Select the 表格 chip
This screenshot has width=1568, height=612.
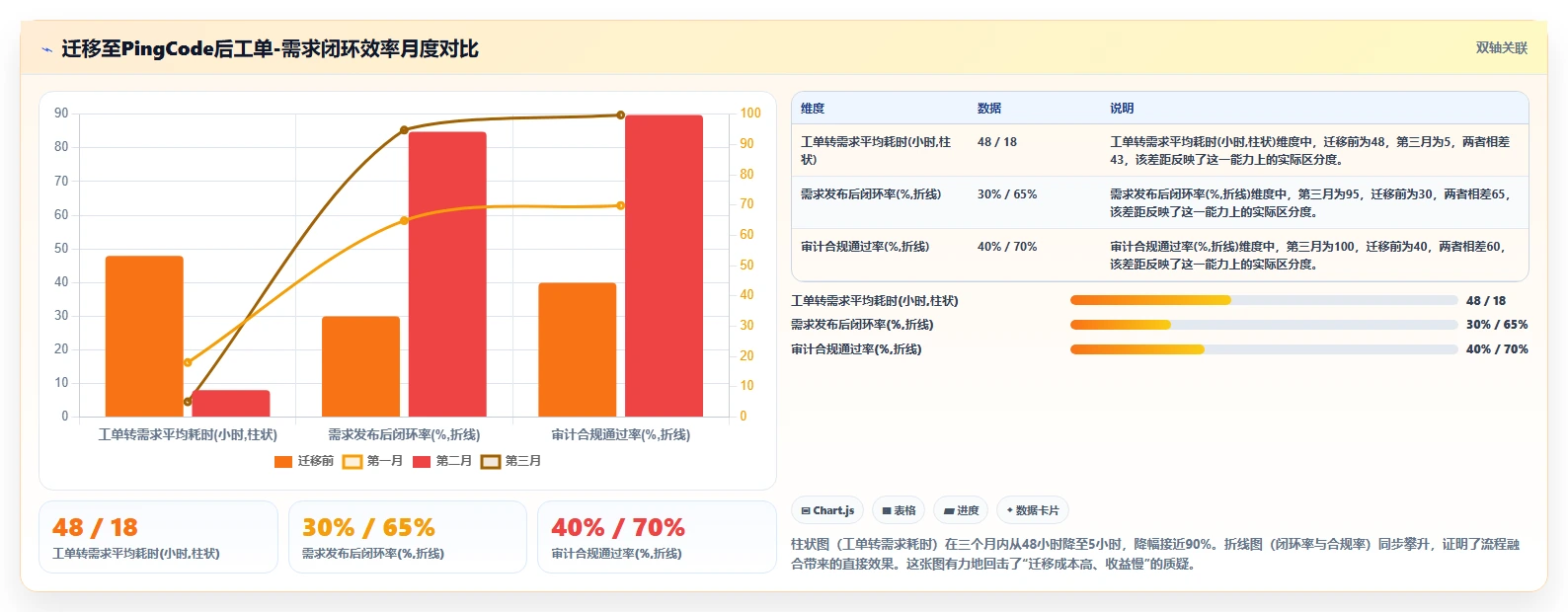tap(899, 510)
